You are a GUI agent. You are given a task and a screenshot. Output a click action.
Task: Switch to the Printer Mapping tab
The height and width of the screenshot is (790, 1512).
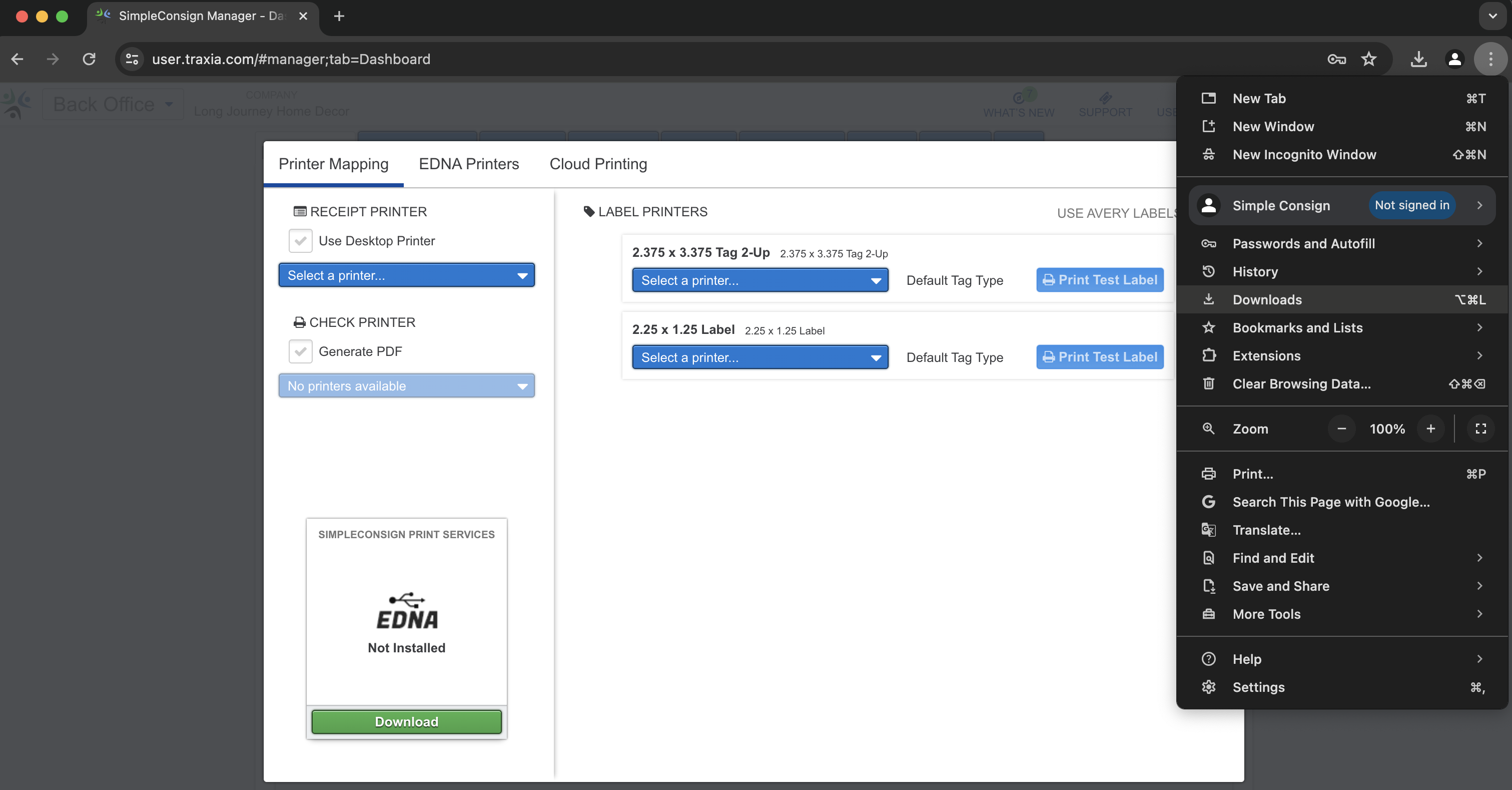tap(333, 164)
